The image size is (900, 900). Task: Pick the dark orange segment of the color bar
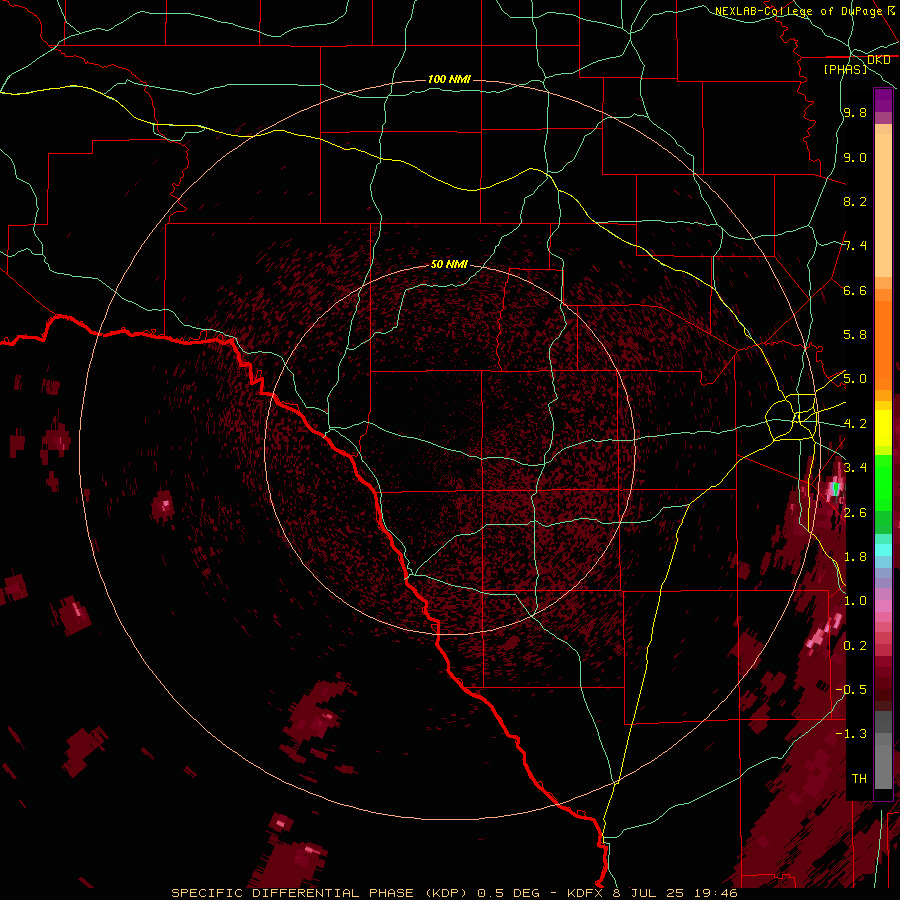click(883, 344)
